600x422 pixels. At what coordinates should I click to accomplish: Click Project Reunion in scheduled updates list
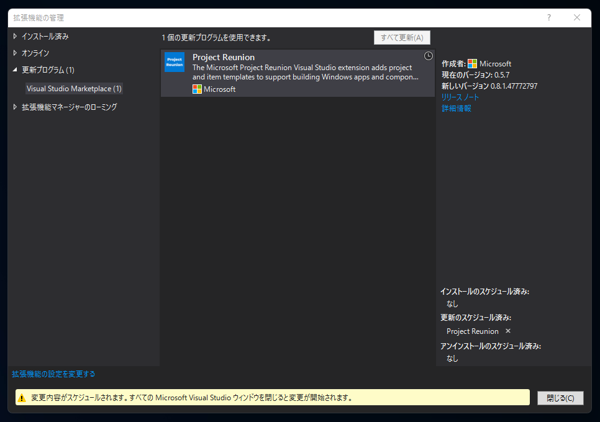click(x=472, y=331)
